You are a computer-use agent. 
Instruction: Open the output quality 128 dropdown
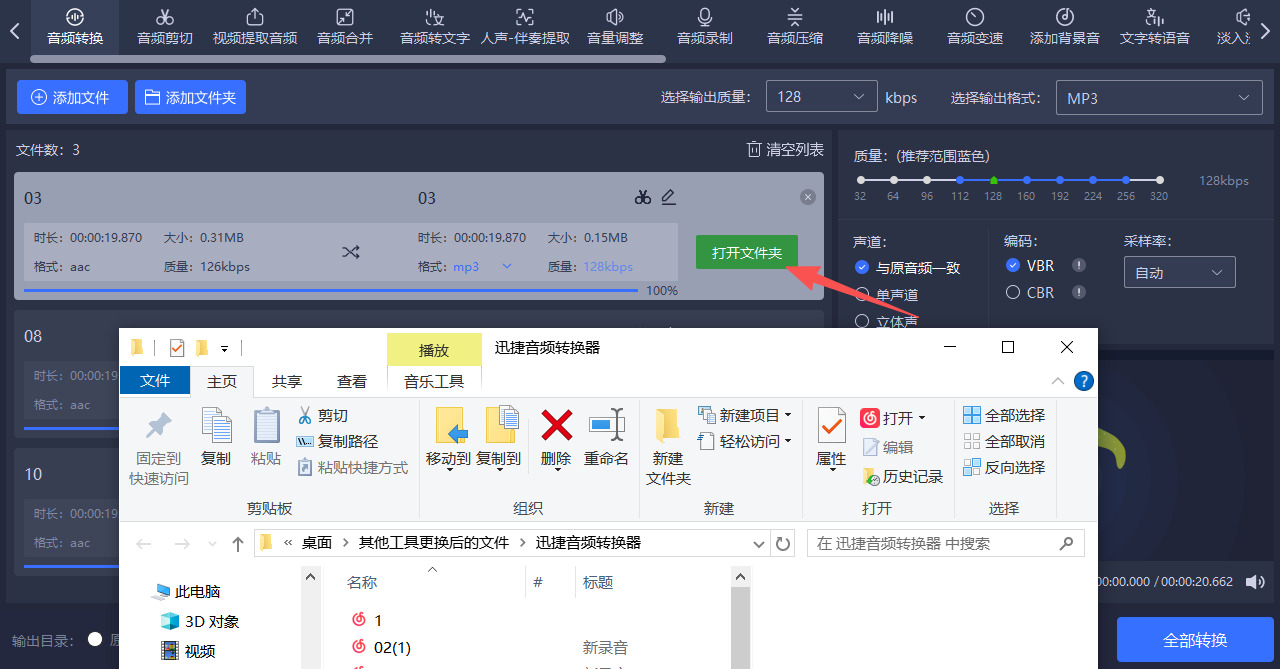821,97
